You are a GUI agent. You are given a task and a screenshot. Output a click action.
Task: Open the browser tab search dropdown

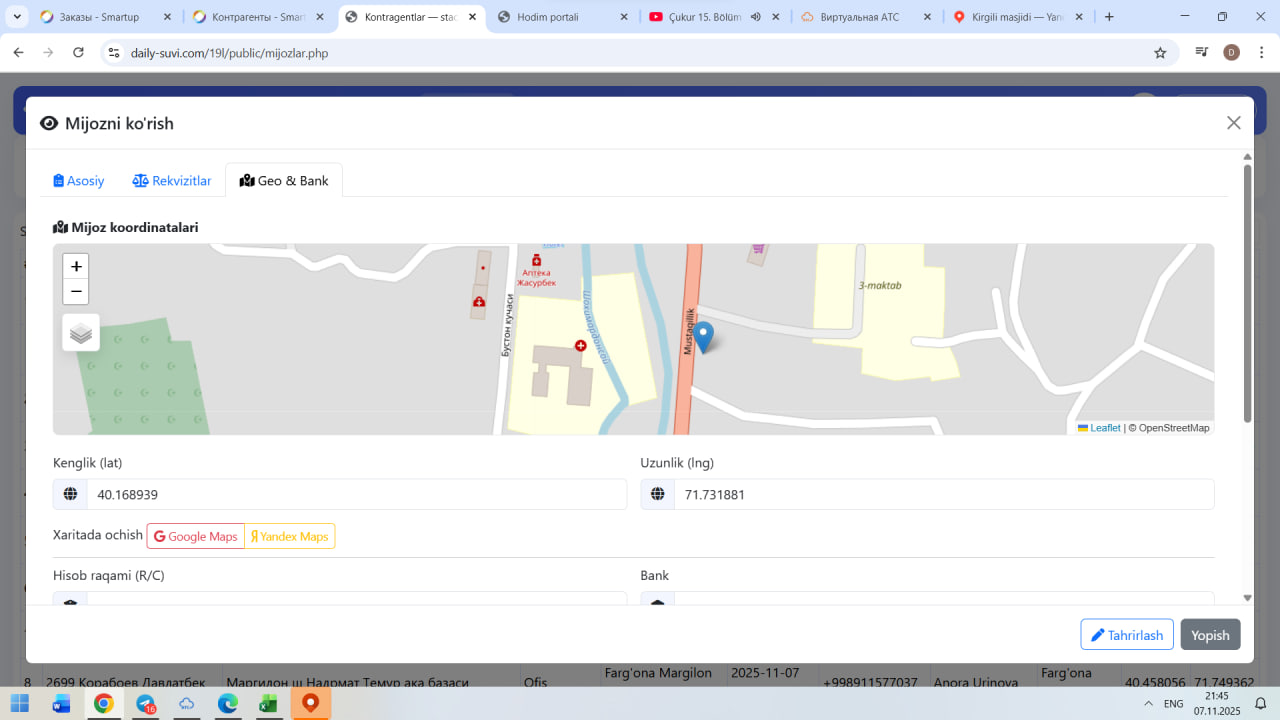point(17,17)
